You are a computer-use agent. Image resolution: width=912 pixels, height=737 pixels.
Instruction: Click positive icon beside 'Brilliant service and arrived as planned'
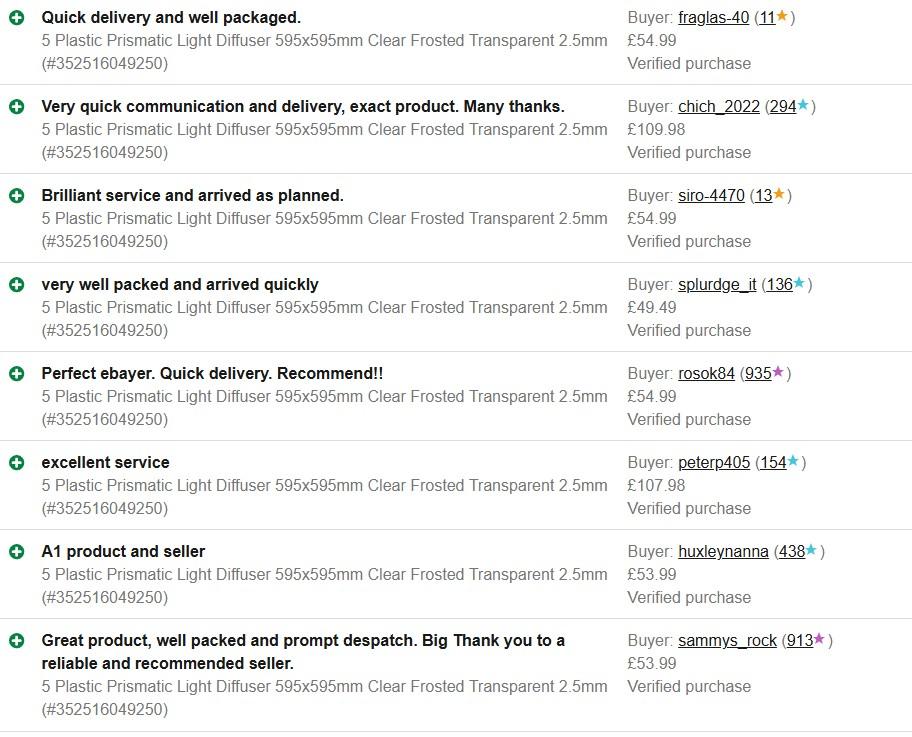tap(17, 196)
